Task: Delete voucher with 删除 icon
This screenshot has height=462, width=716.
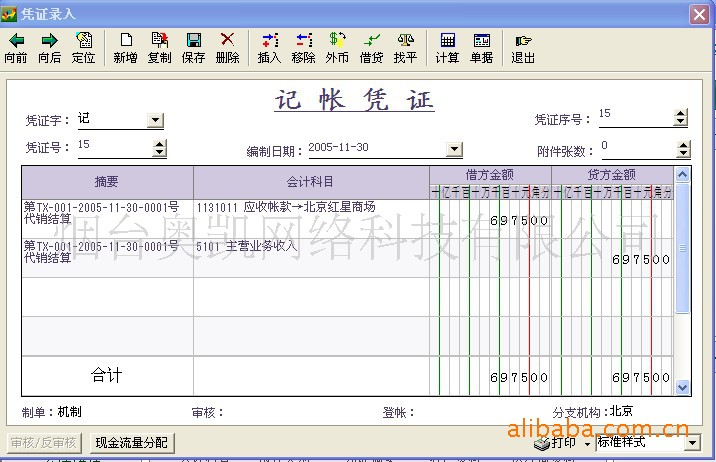Action: (x=227, y=48)
